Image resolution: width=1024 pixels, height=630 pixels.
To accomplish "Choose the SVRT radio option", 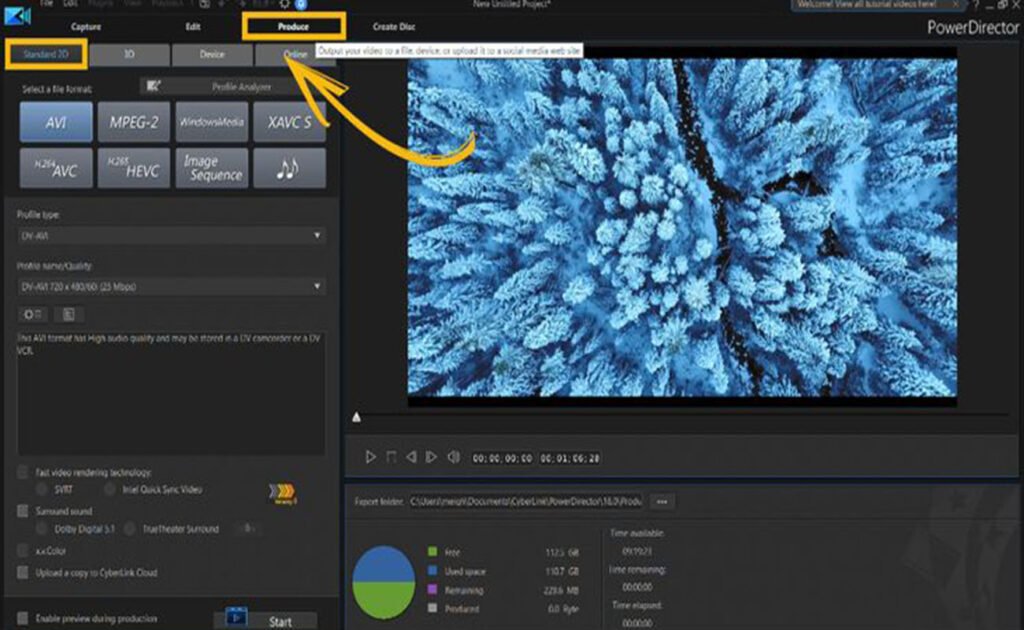I will [42, 489].
